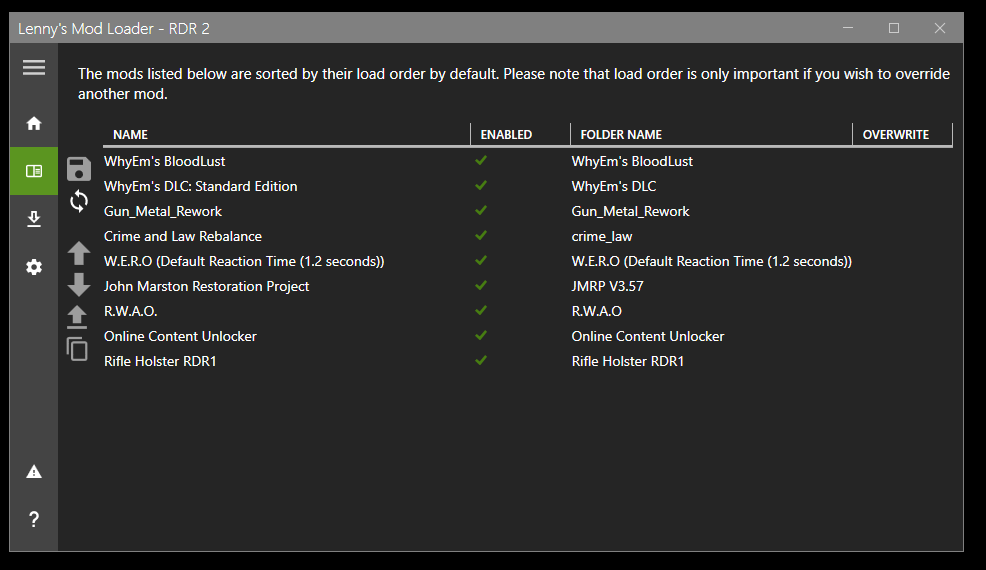Disable the Online Content Unlocker mod
This screenshot has width=986, height=570.
click(481, 336)
